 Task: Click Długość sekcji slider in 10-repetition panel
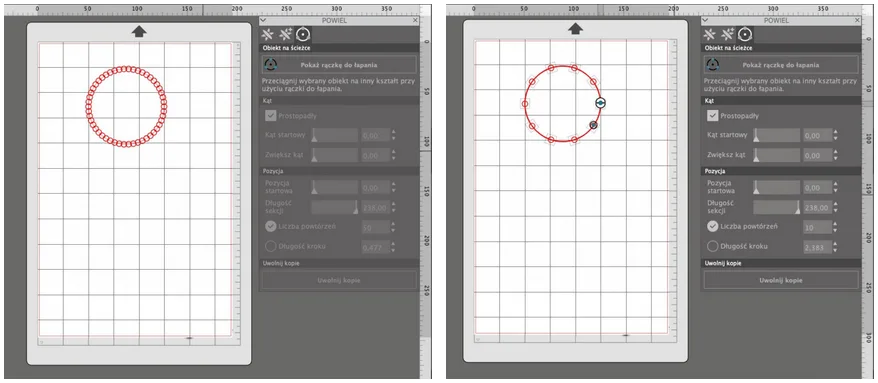click(x=777, y=208)
